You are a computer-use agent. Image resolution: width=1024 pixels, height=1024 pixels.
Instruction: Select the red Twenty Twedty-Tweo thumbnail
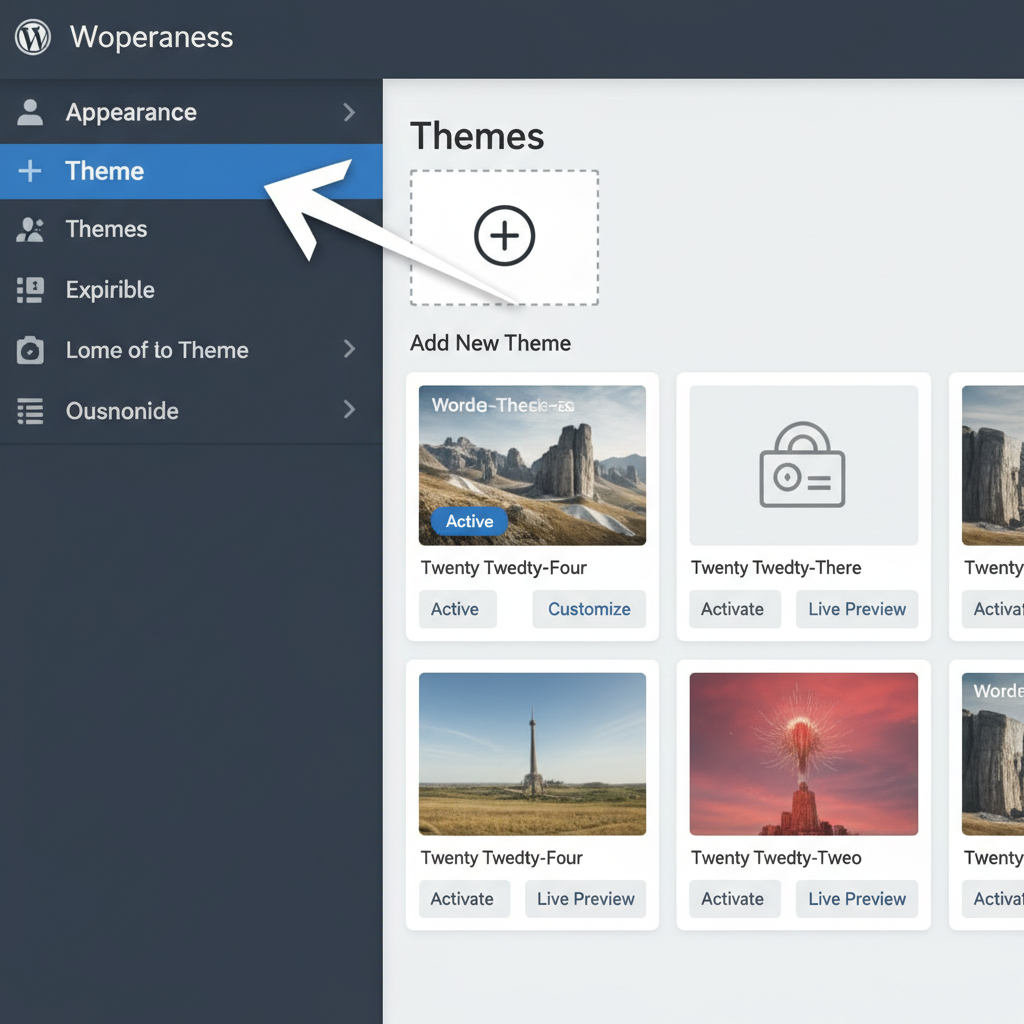803,754
